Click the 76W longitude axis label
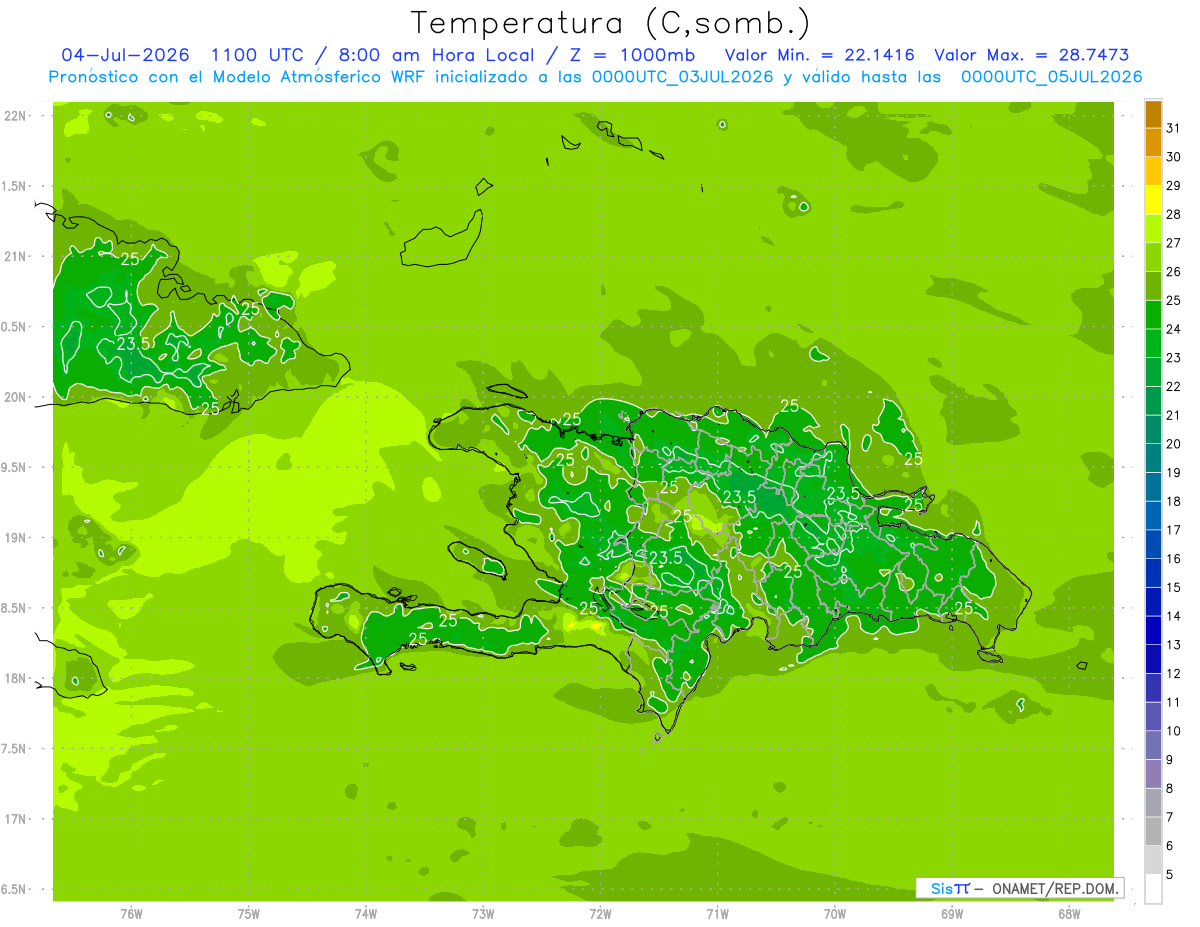 click(131, 914)
